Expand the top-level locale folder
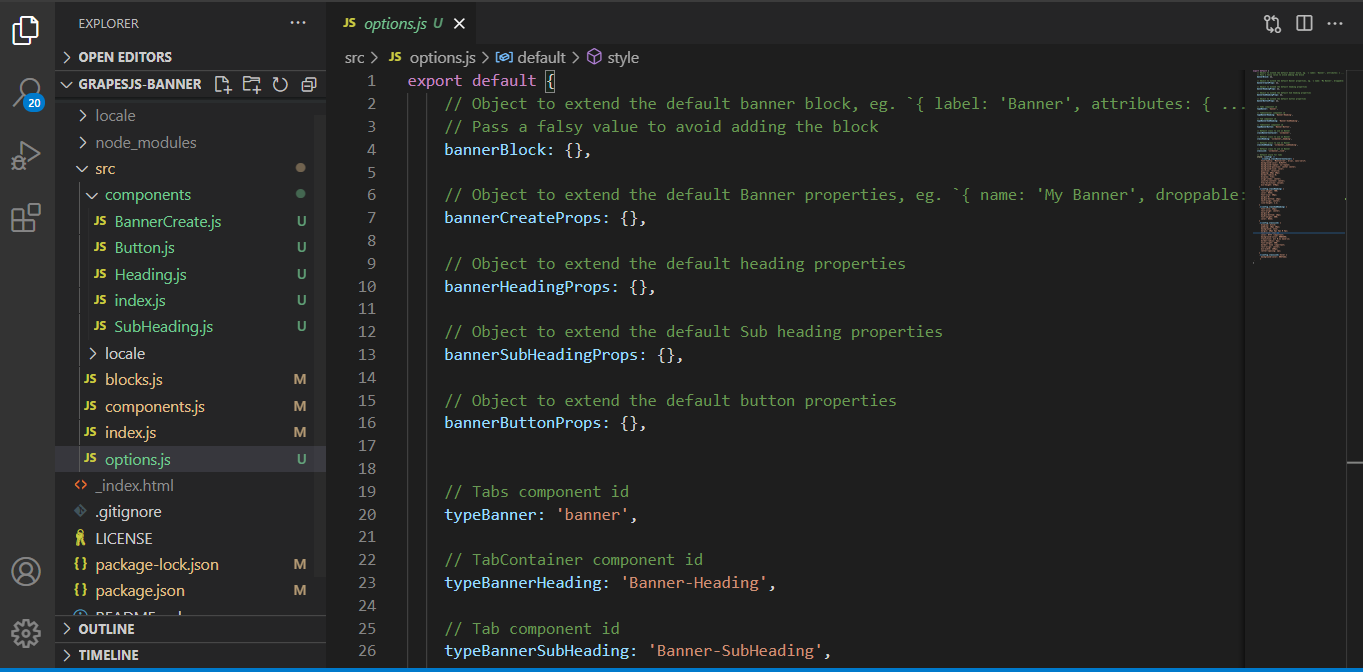 pos(190,116)
